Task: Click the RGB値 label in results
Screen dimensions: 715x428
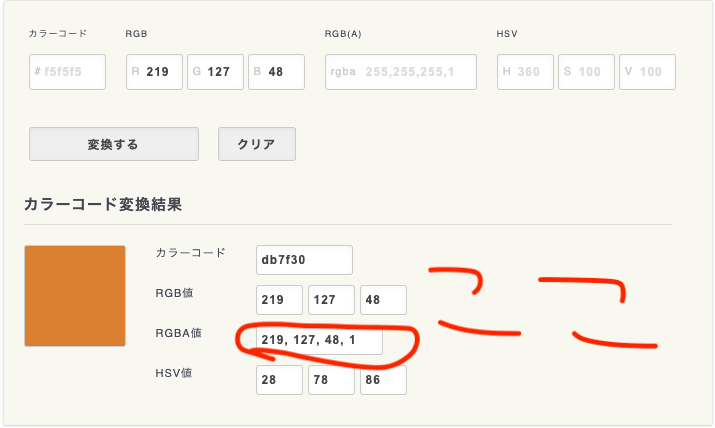Action: (174, 293)
